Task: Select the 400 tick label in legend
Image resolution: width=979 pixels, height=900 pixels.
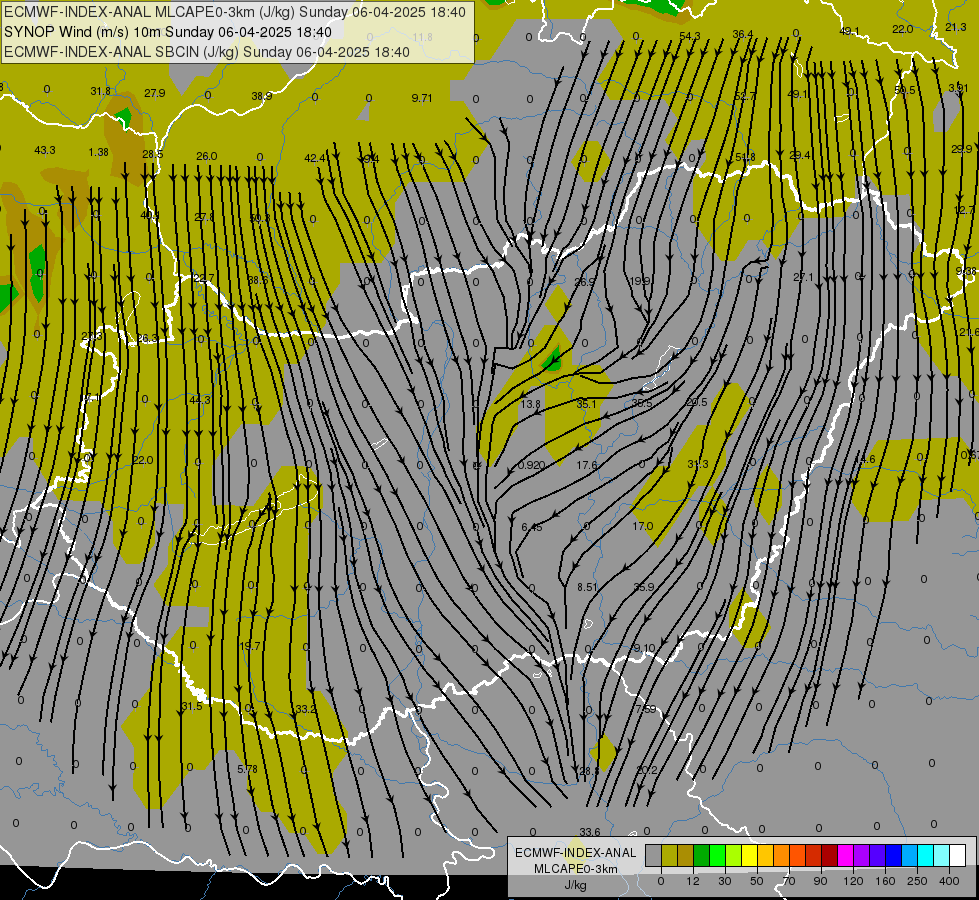Action: coord(949,881)
